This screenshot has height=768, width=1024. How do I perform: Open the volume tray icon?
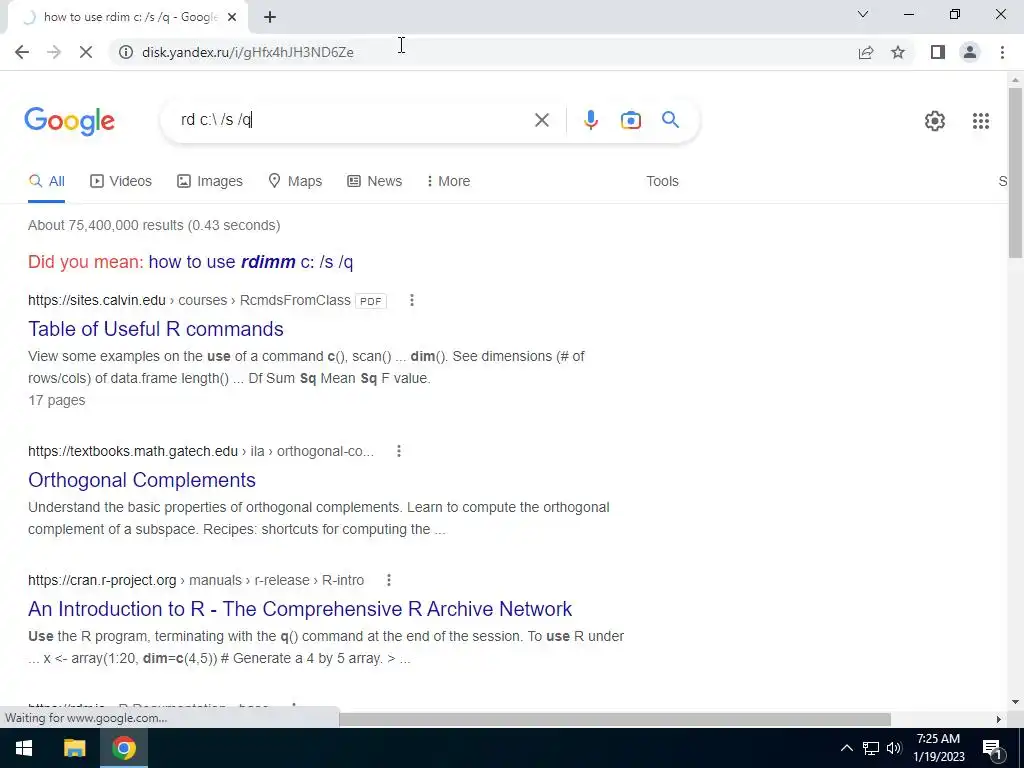895,748
